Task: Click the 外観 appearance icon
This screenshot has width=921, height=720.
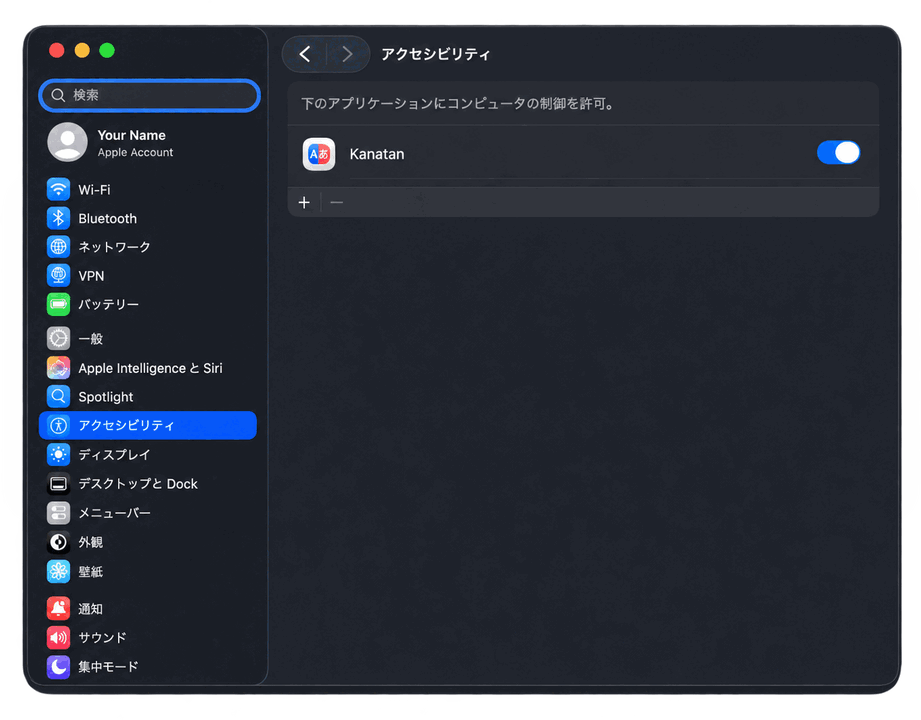Action: 58,541
